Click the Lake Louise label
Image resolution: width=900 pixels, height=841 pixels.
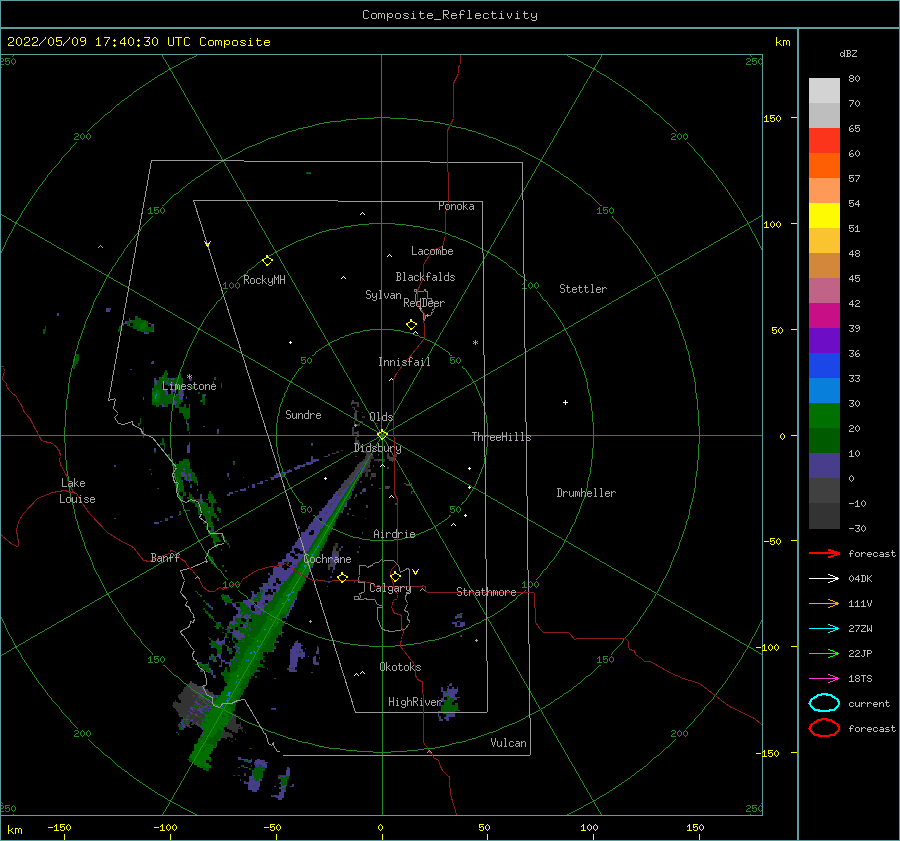77,491
